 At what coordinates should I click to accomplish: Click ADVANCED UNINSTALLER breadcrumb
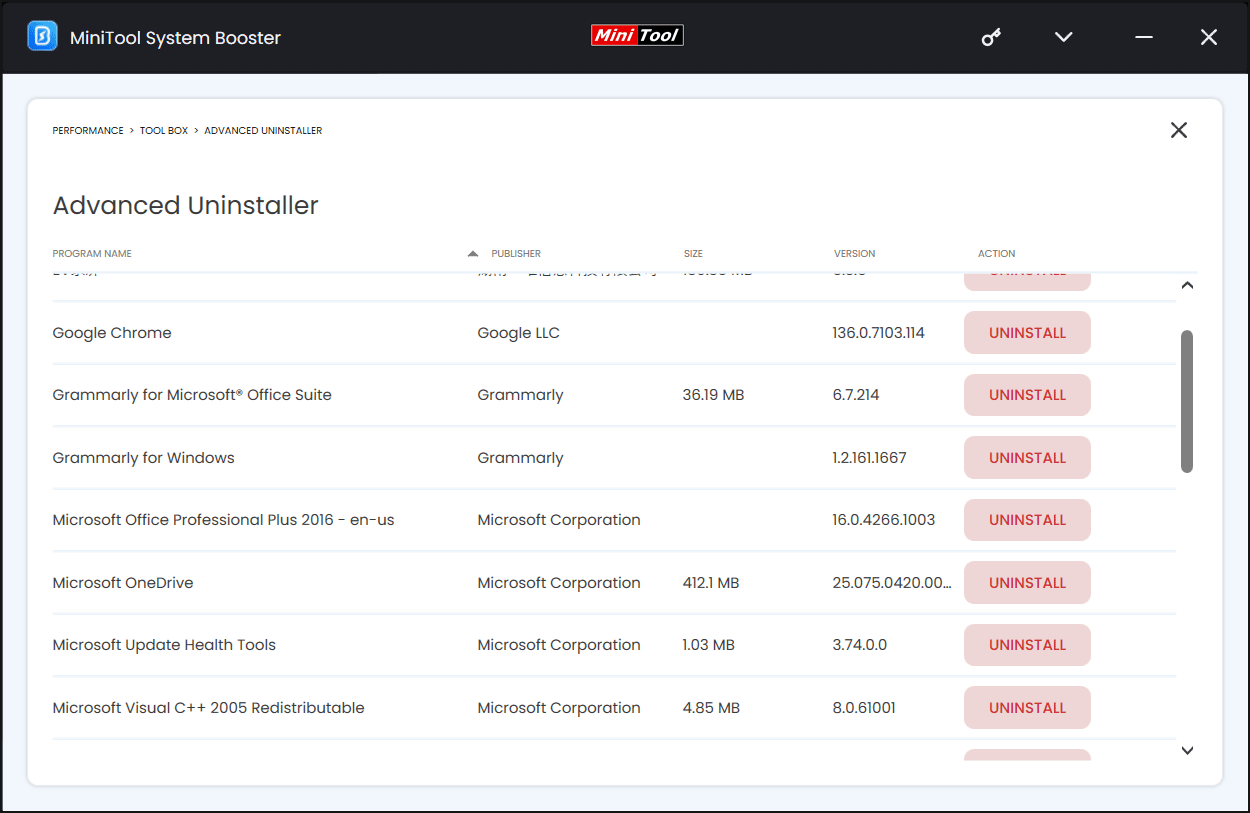[263, 131]
